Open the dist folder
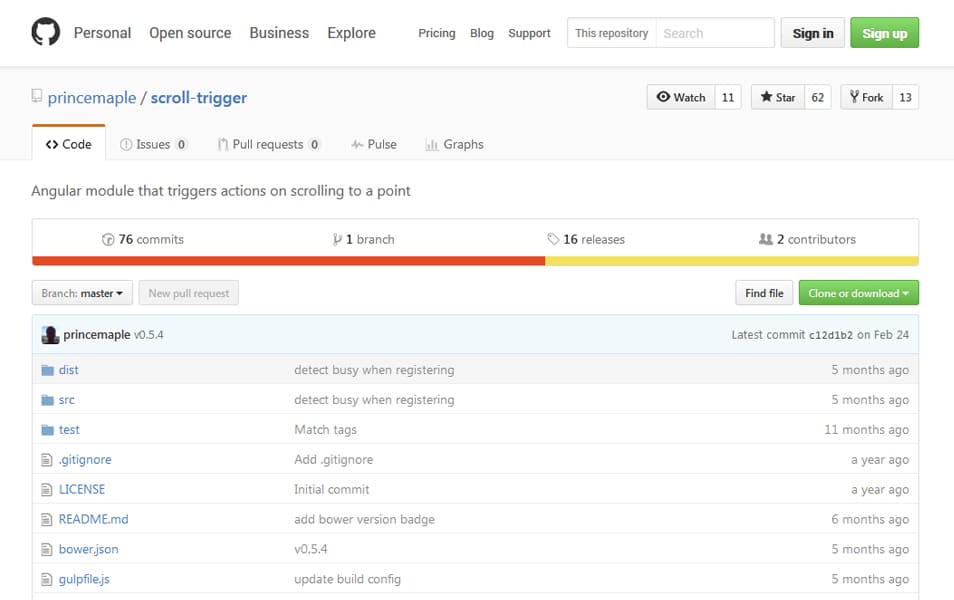 click(x=69, y=370)
